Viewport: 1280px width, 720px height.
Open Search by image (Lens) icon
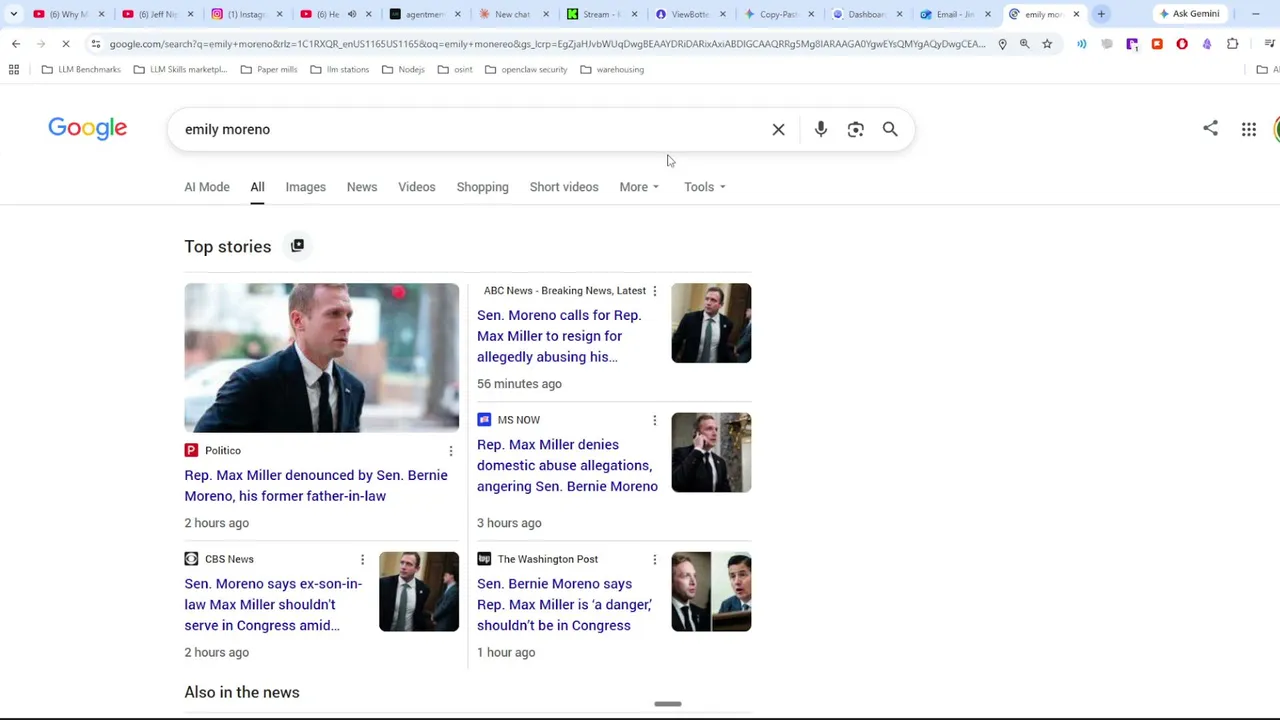point(855,130)
